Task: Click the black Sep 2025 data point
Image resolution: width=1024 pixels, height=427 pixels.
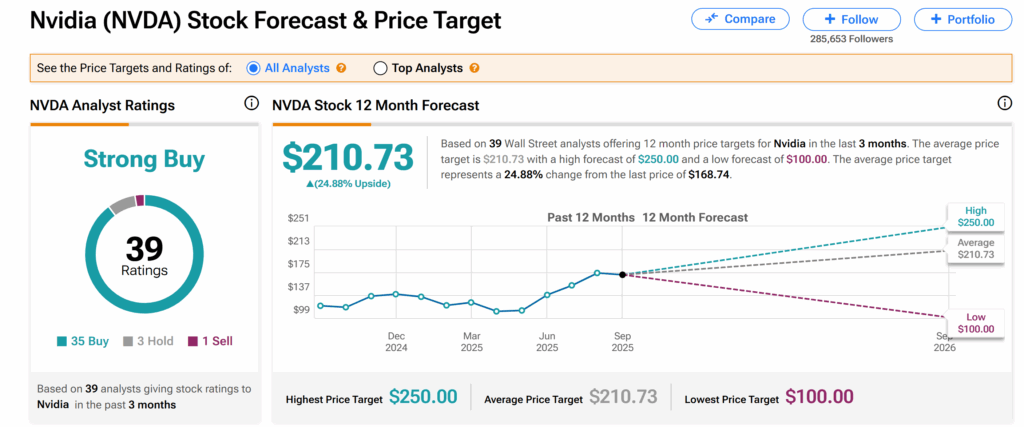Action: click(622, 274)
